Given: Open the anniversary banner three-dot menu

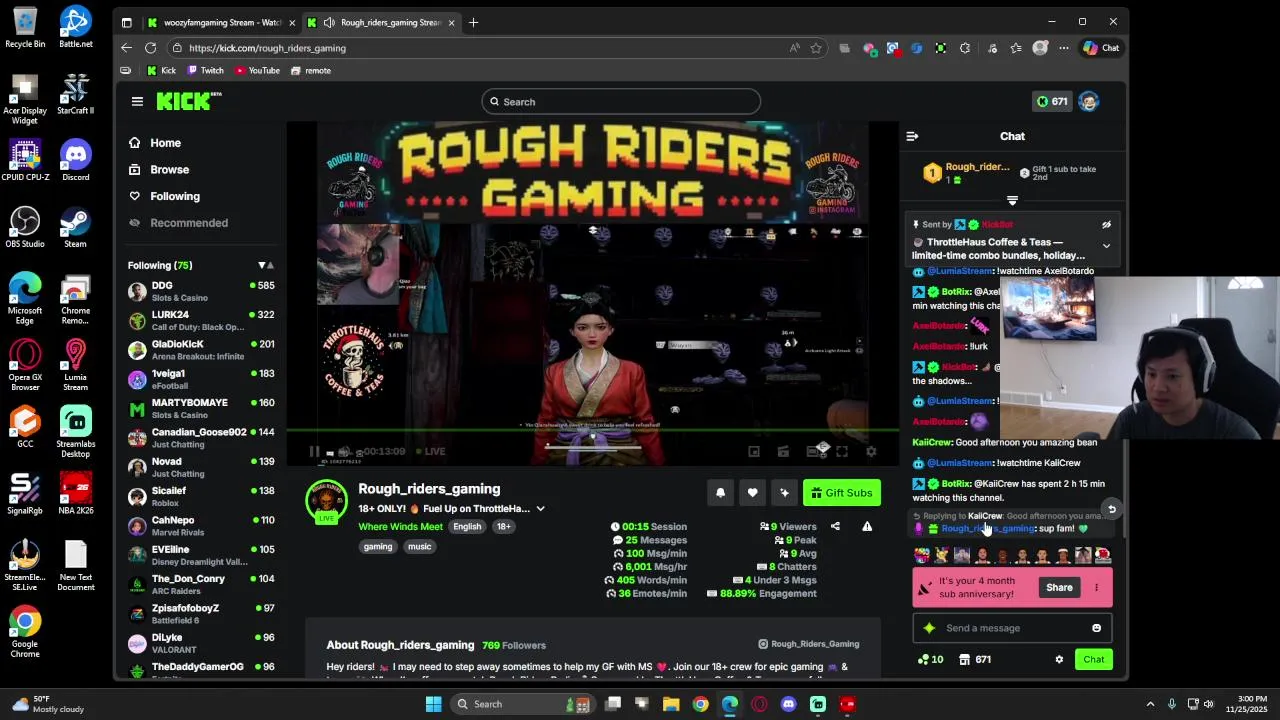Looking at the screenshot, I should pos(1097,588).
